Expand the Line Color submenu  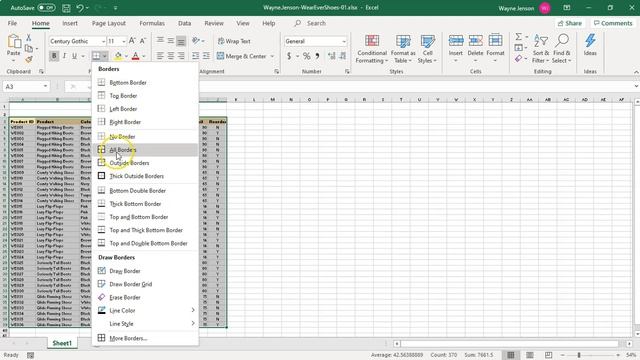click(x=193, y=310)
